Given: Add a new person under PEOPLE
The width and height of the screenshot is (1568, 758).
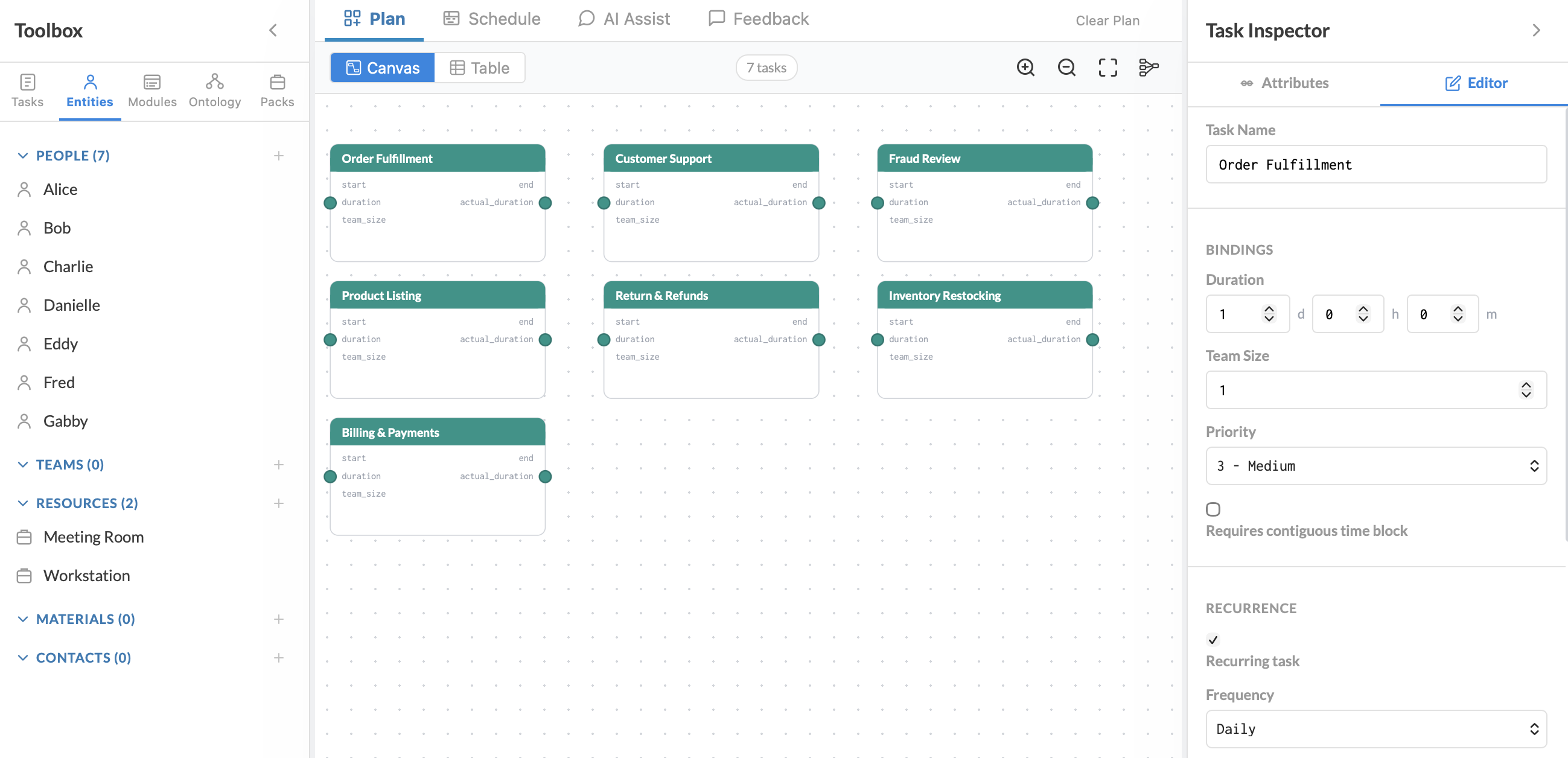Looking at the screenshot, I should tap(279, 155).
